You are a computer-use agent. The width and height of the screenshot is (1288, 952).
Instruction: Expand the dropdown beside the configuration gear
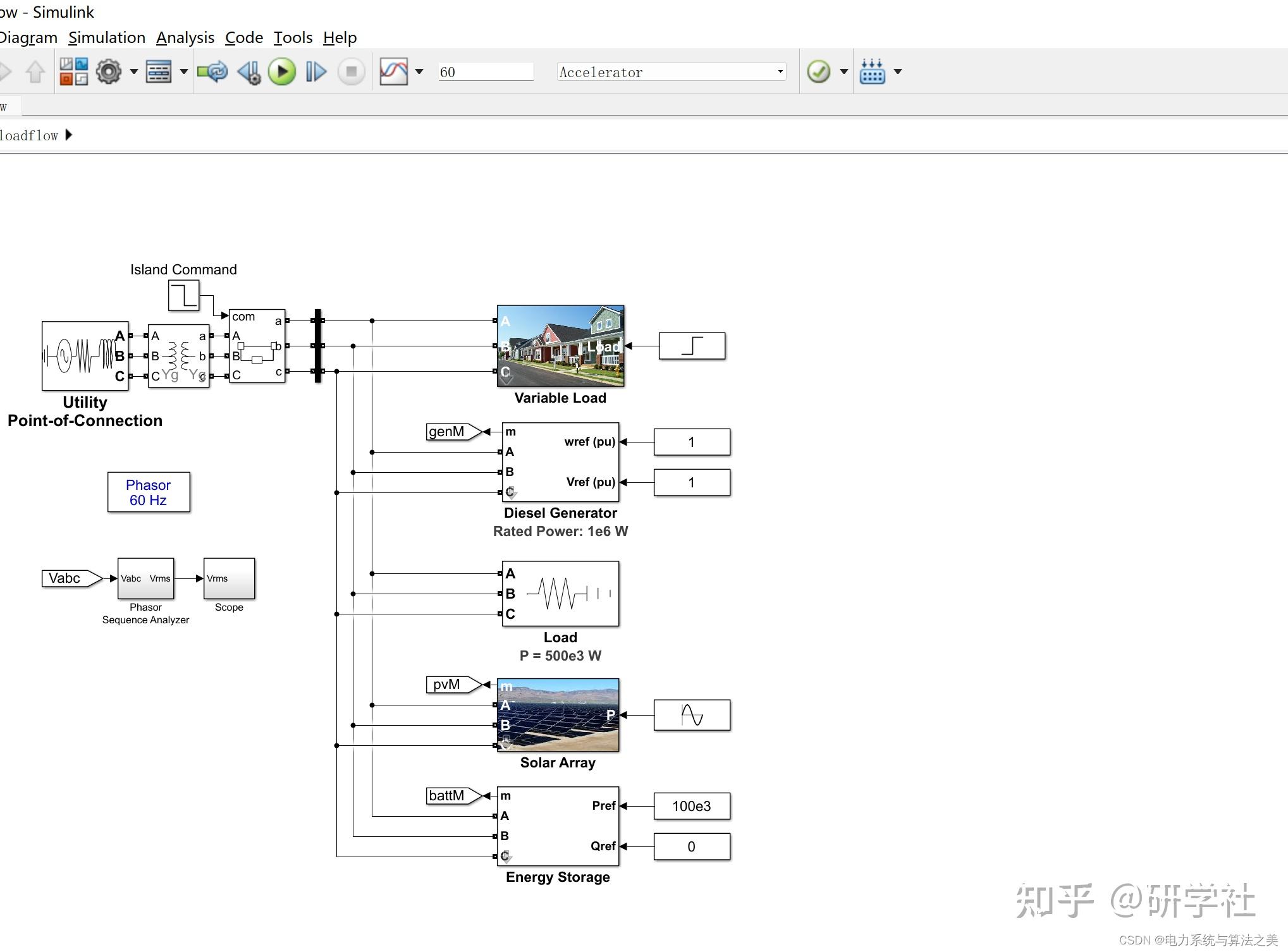134,71
